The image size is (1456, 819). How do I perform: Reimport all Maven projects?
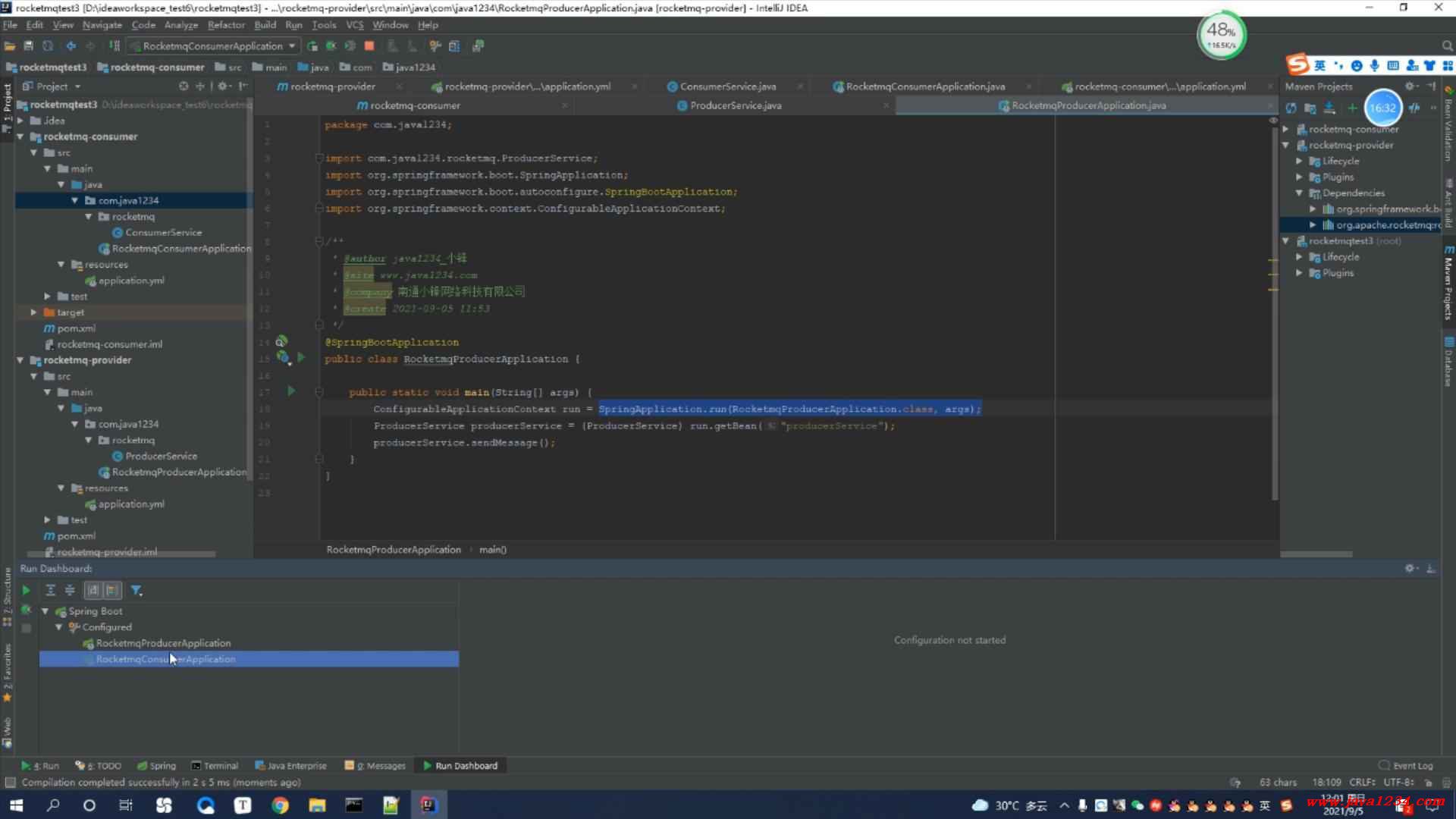point(1291,108)
